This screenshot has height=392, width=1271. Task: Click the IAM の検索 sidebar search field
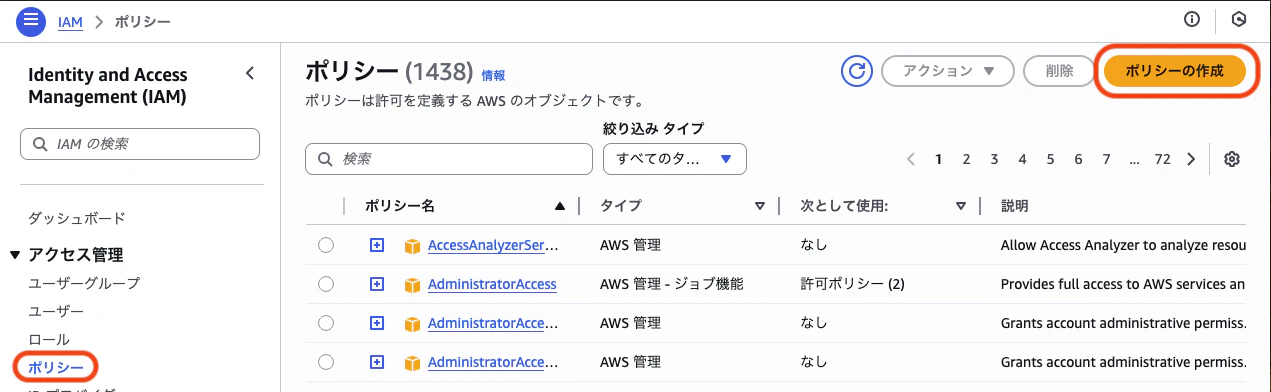click(x=140, y=144)
